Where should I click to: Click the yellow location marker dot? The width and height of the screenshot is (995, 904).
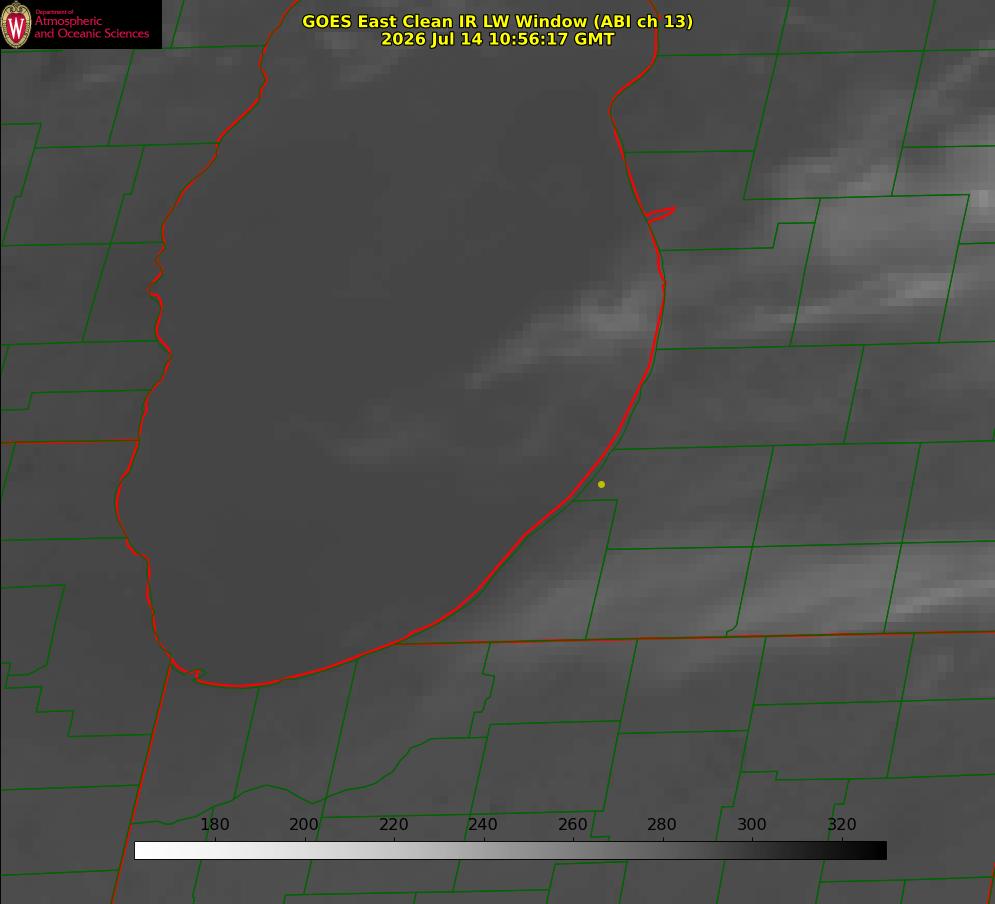point(602,484)
